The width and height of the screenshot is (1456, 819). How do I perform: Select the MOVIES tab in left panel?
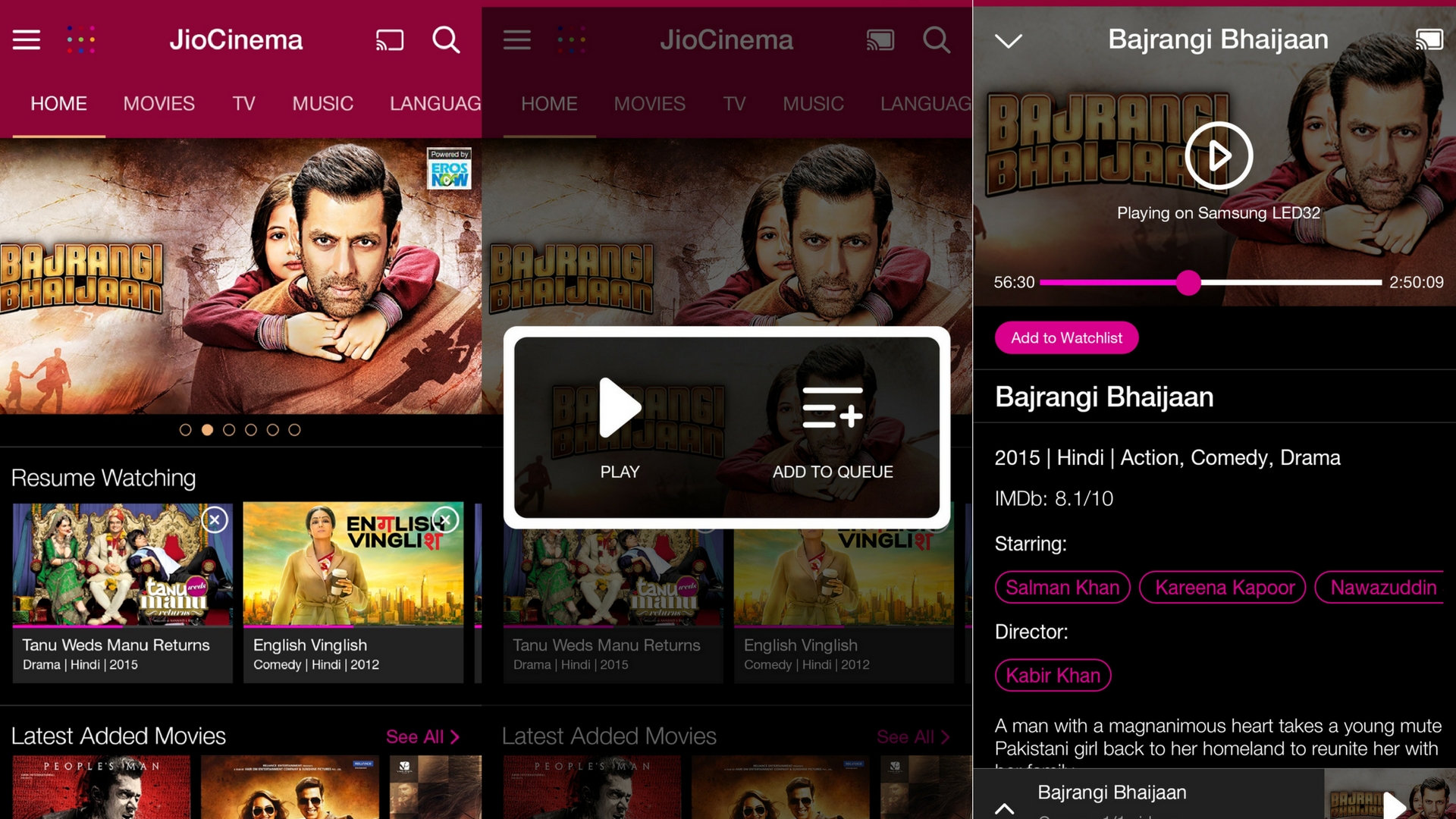click(x=158, y=102)
